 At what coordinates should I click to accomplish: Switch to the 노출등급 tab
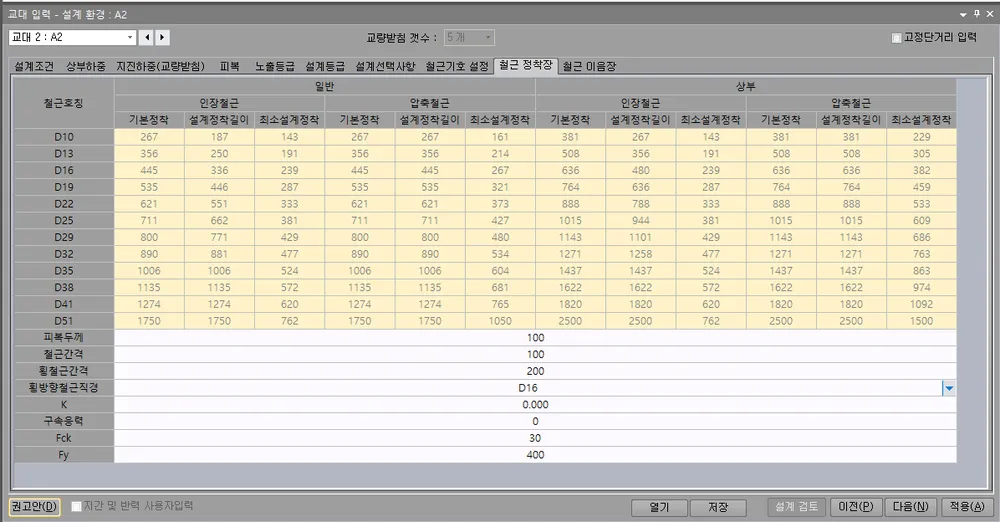[275, 66]
